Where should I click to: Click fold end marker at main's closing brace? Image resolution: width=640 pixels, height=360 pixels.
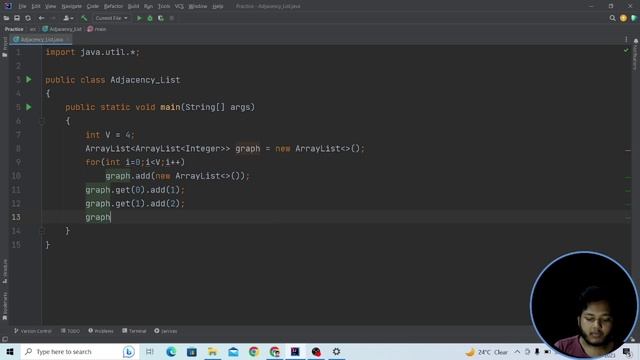tap(42, 231)
